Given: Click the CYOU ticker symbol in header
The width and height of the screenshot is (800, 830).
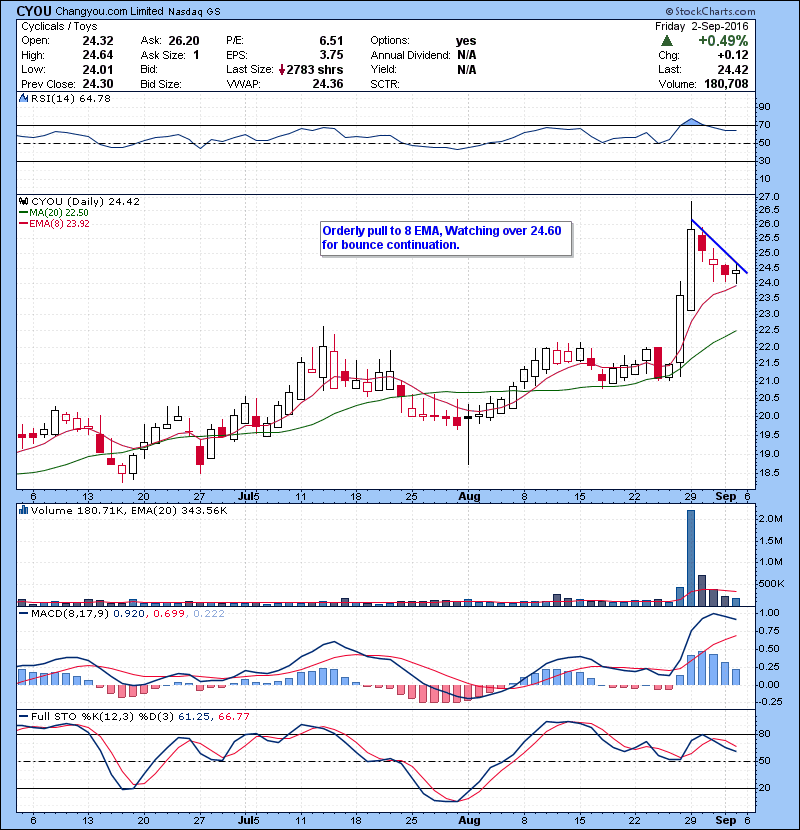Looking at the screenshot, I should (34, 11).
